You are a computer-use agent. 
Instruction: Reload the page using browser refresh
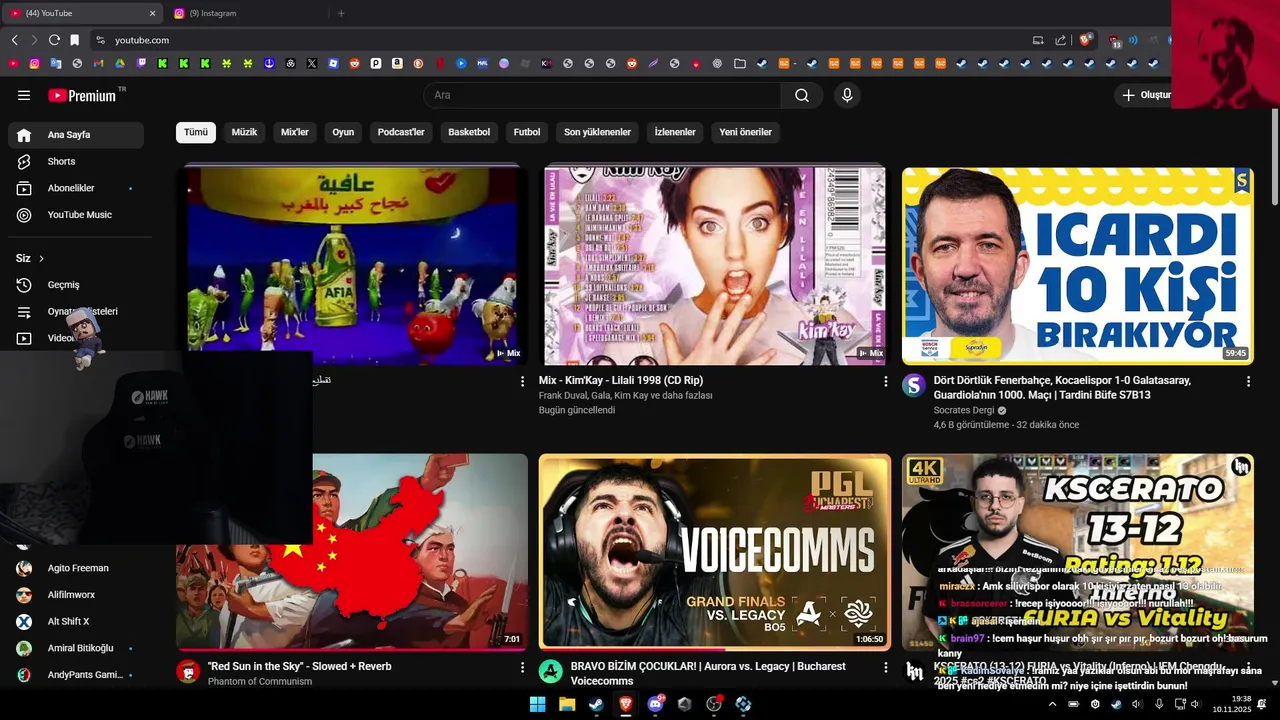[x=54, y=40]
